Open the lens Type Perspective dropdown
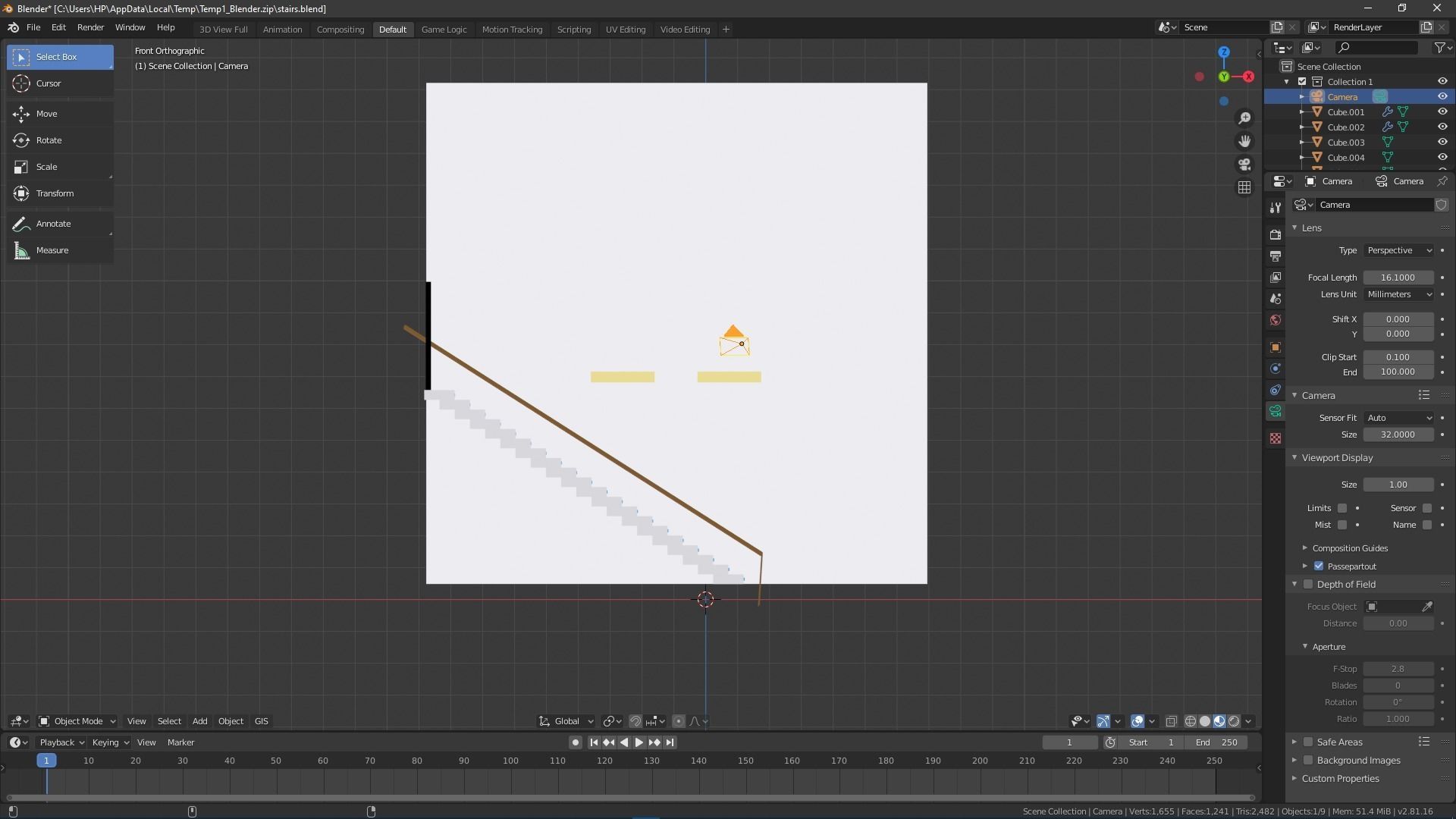The image size is (1456, 819). [x=1399, y=250]
